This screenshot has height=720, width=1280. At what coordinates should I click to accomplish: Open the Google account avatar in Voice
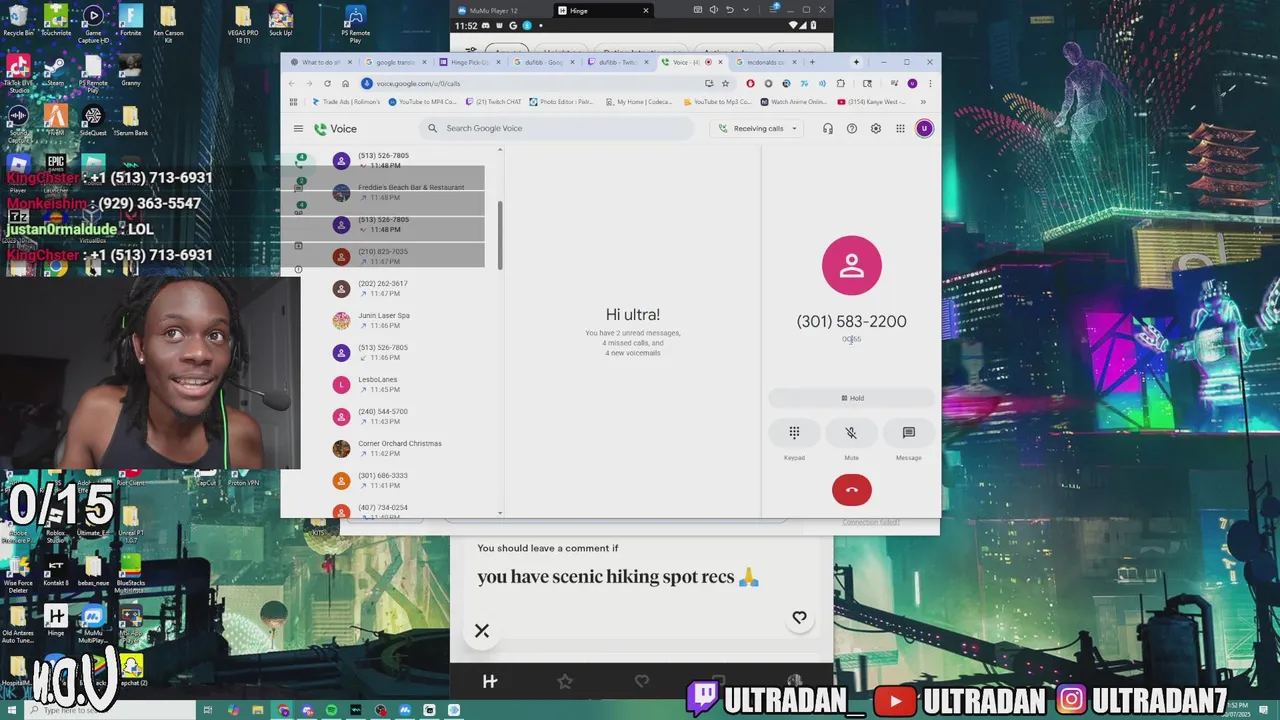click(924, 128)
